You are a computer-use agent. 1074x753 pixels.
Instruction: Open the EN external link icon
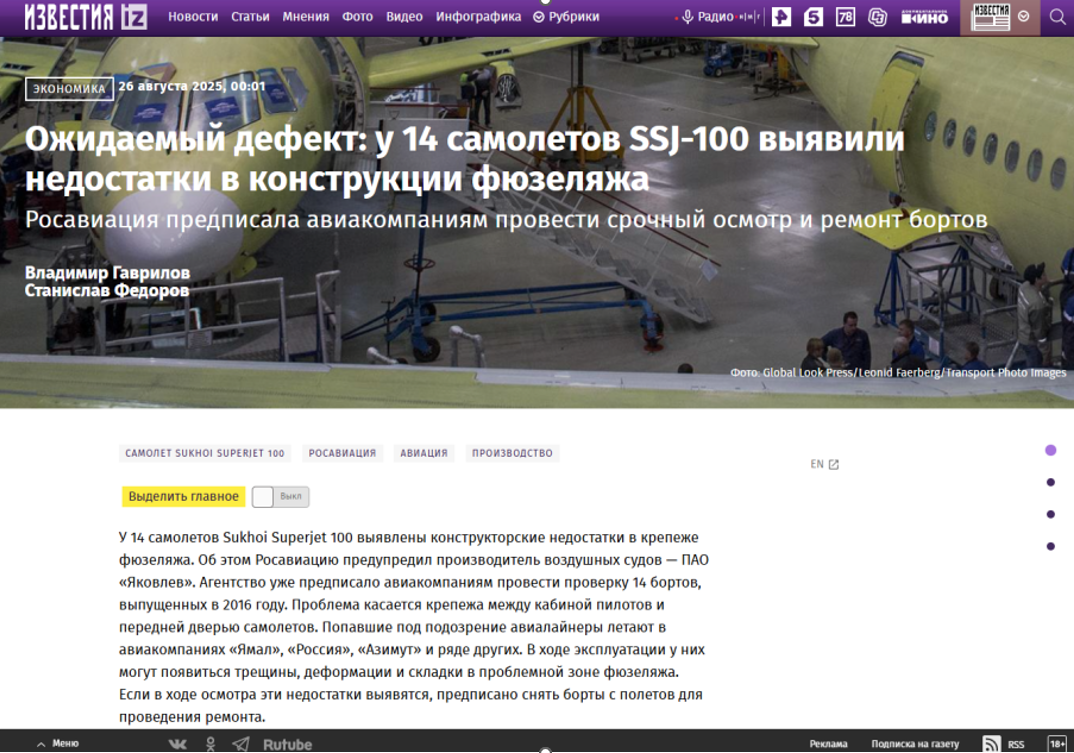pos(833,465)
